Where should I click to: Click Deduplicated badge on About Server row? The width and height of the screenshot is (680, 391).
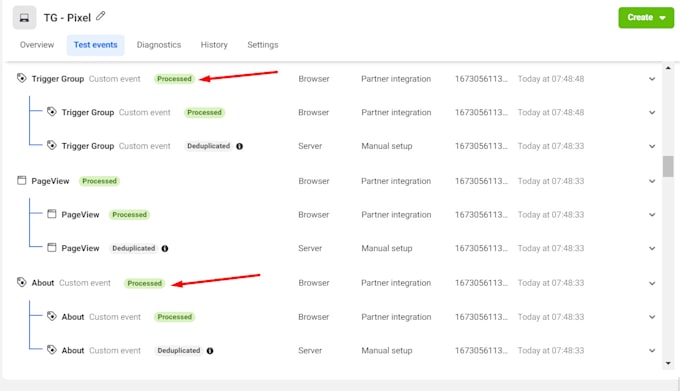[179, 351]
